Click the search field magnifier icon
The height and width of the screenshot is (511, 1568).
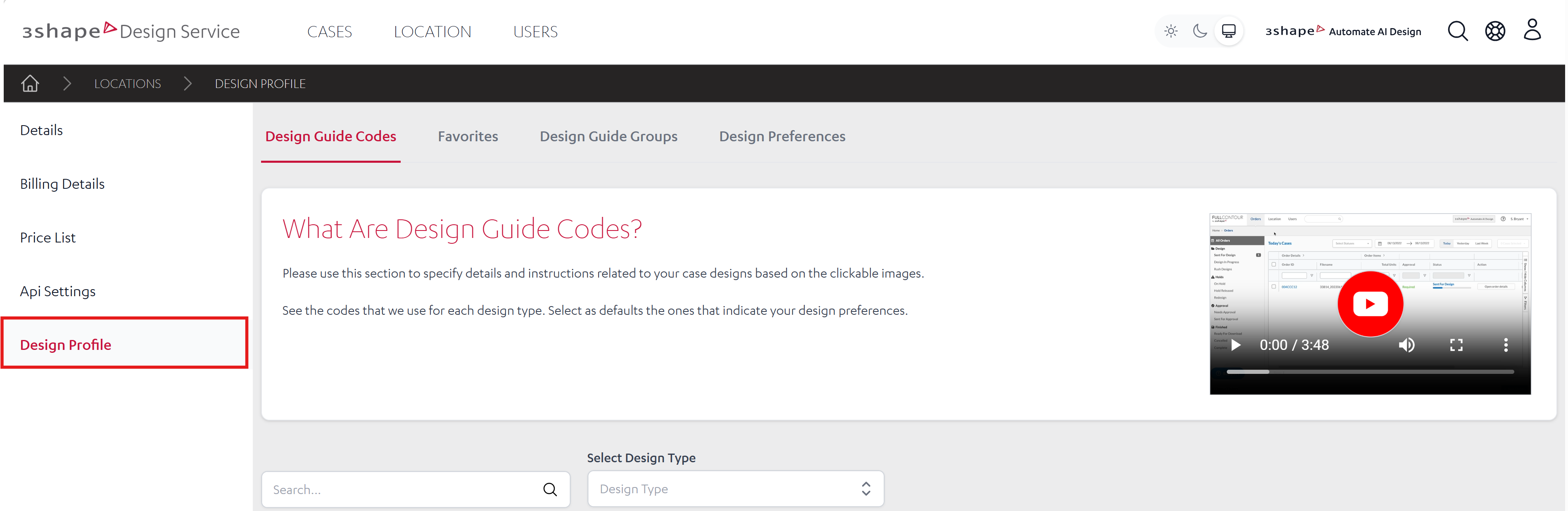pyautogui.click(x=550, y=489)
